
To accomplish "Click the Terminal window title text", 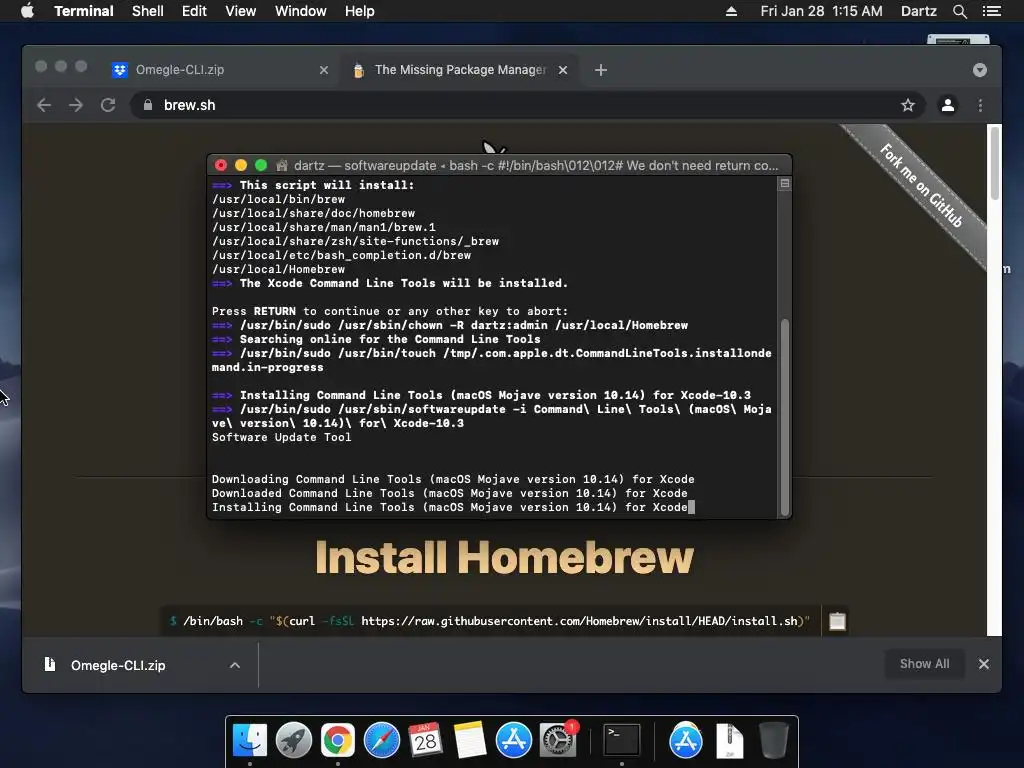I will [x=536, y=166].
